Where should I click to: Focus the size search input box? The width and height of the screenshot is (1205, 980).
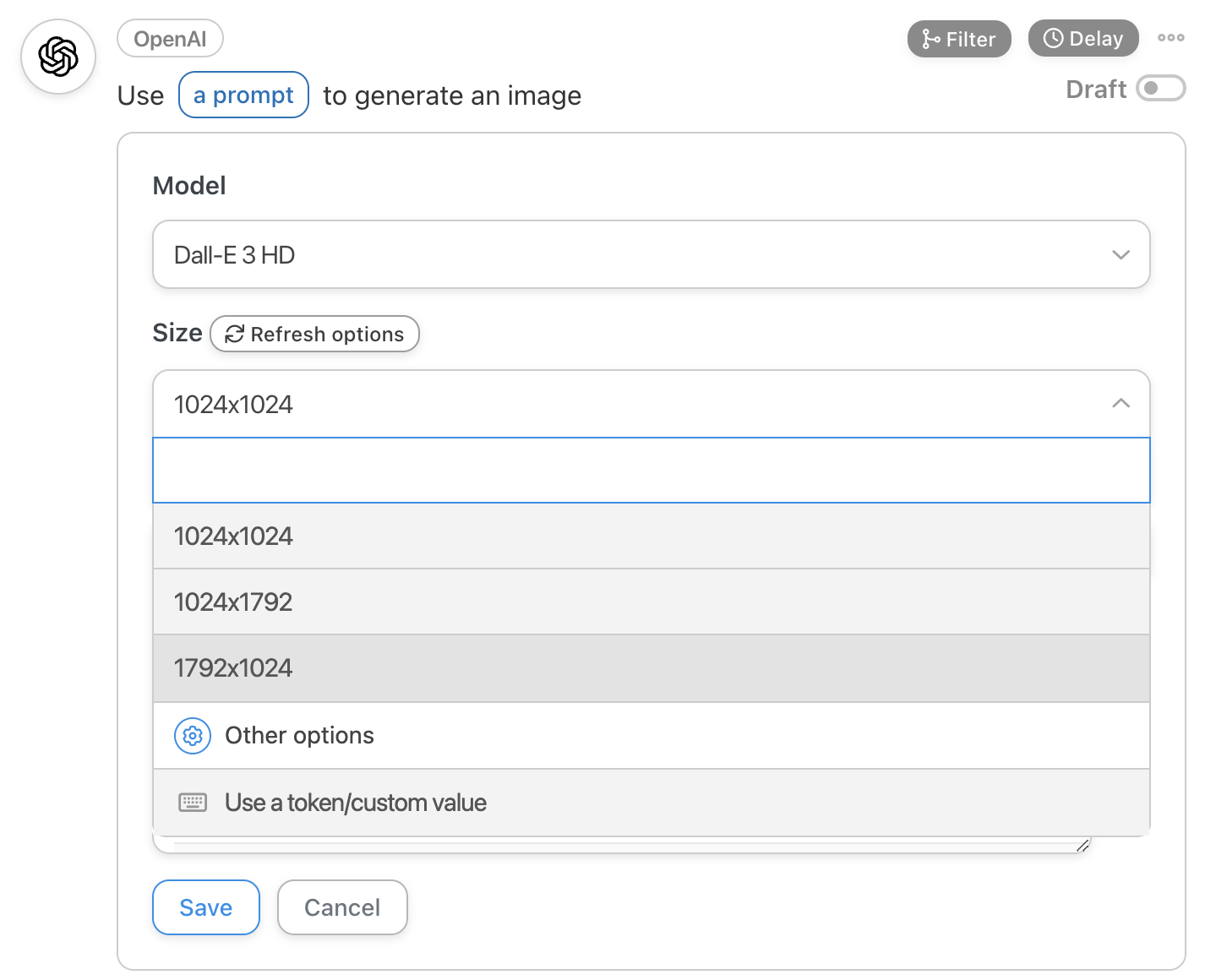pyautogui.click(x=652, y=470)
